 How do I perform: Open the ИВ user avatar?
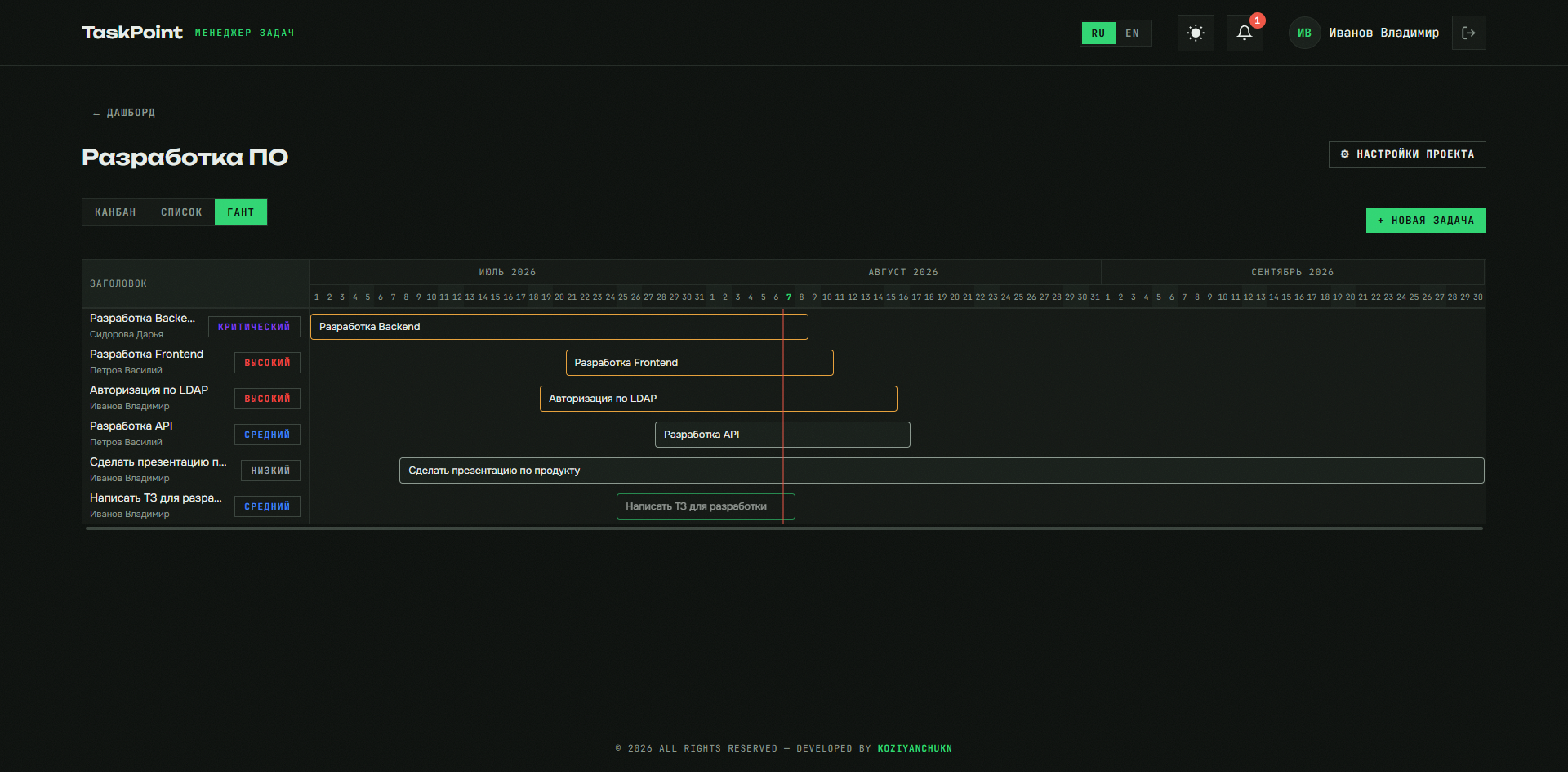point(1305,33)
